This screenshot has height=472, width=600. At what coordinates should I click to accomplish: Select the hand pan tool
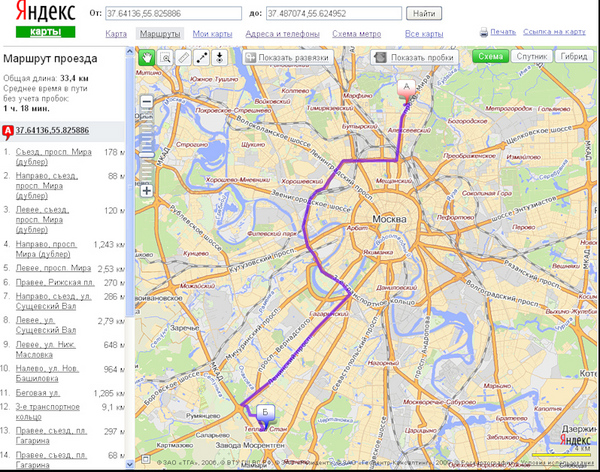[x=147, y=57]
